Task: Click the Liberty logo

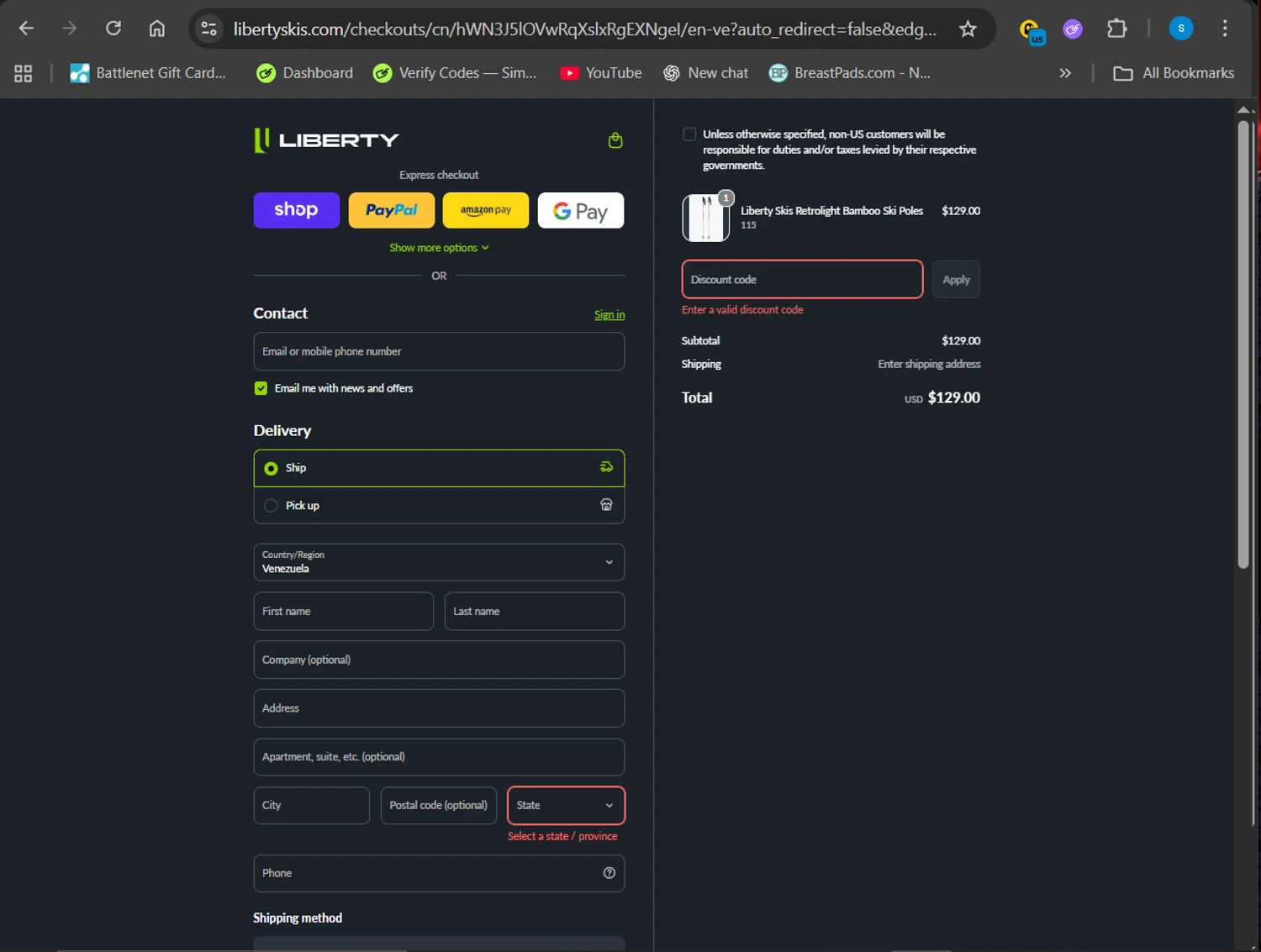Action: click(326, 140)
